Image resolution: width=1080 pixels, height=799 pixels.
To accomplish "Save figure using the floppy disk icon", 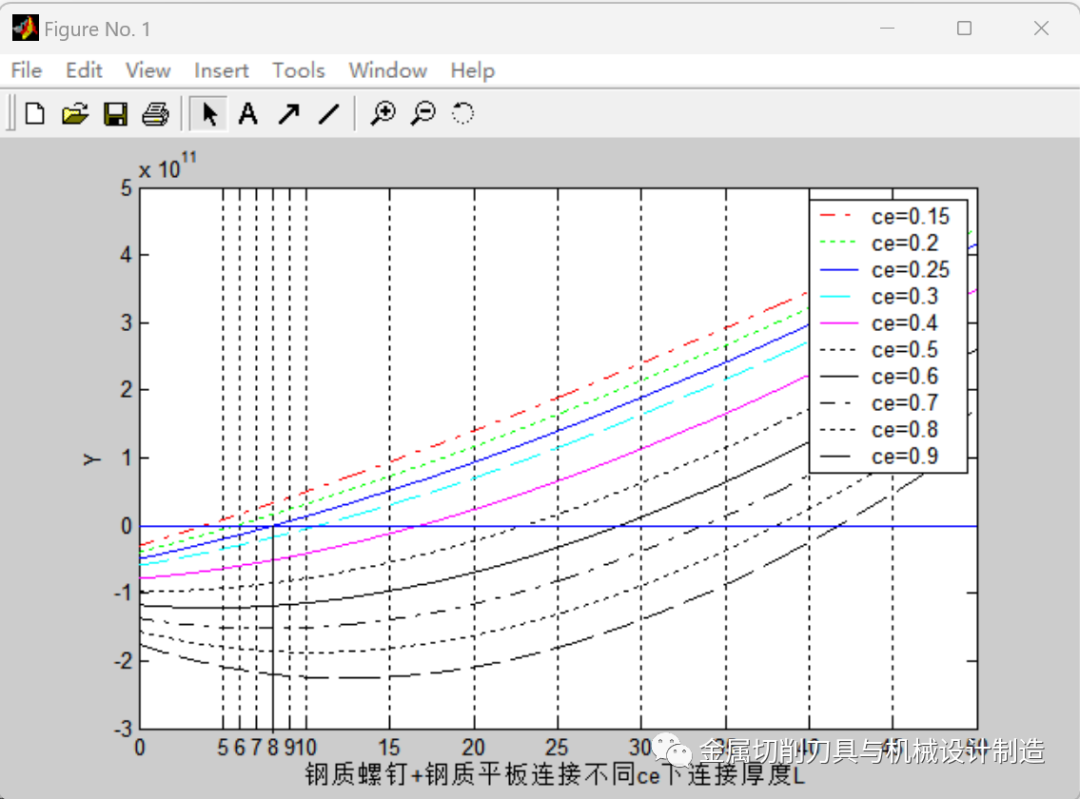I will (x=115, y=114).
